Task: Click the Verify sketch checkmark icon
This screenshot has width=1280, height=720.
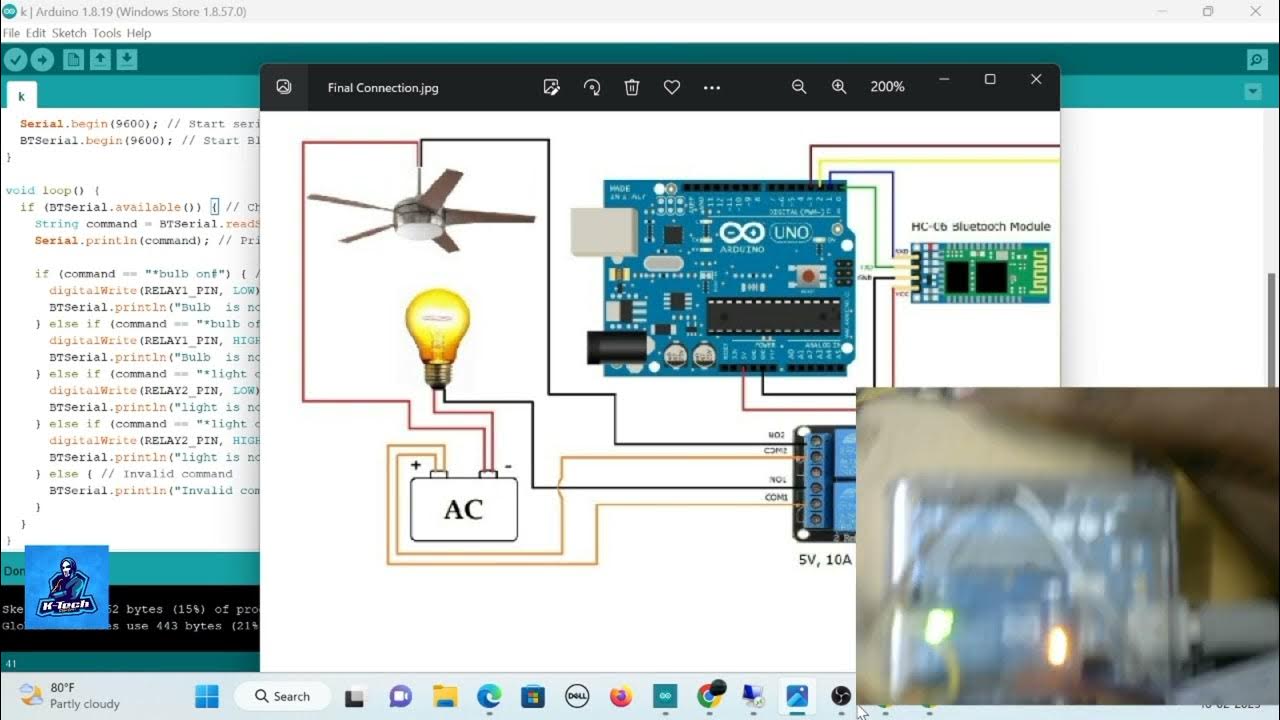Action: pyautogui.click(x=15, y=60)
